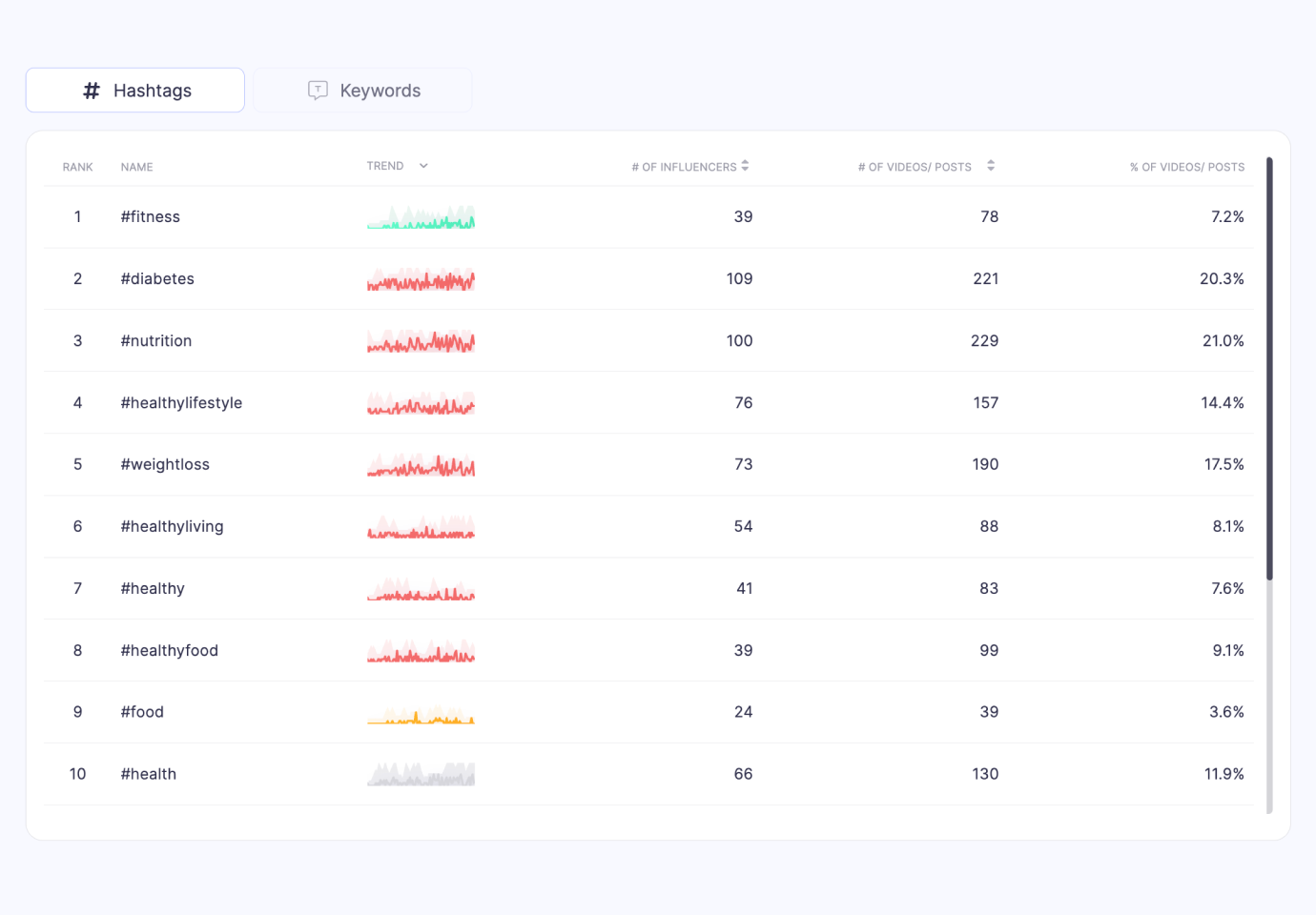The height and width of the screenshot is (915, 1316).
Task: Click the #weightloss trend sparkline
Action: coord(421,465)
